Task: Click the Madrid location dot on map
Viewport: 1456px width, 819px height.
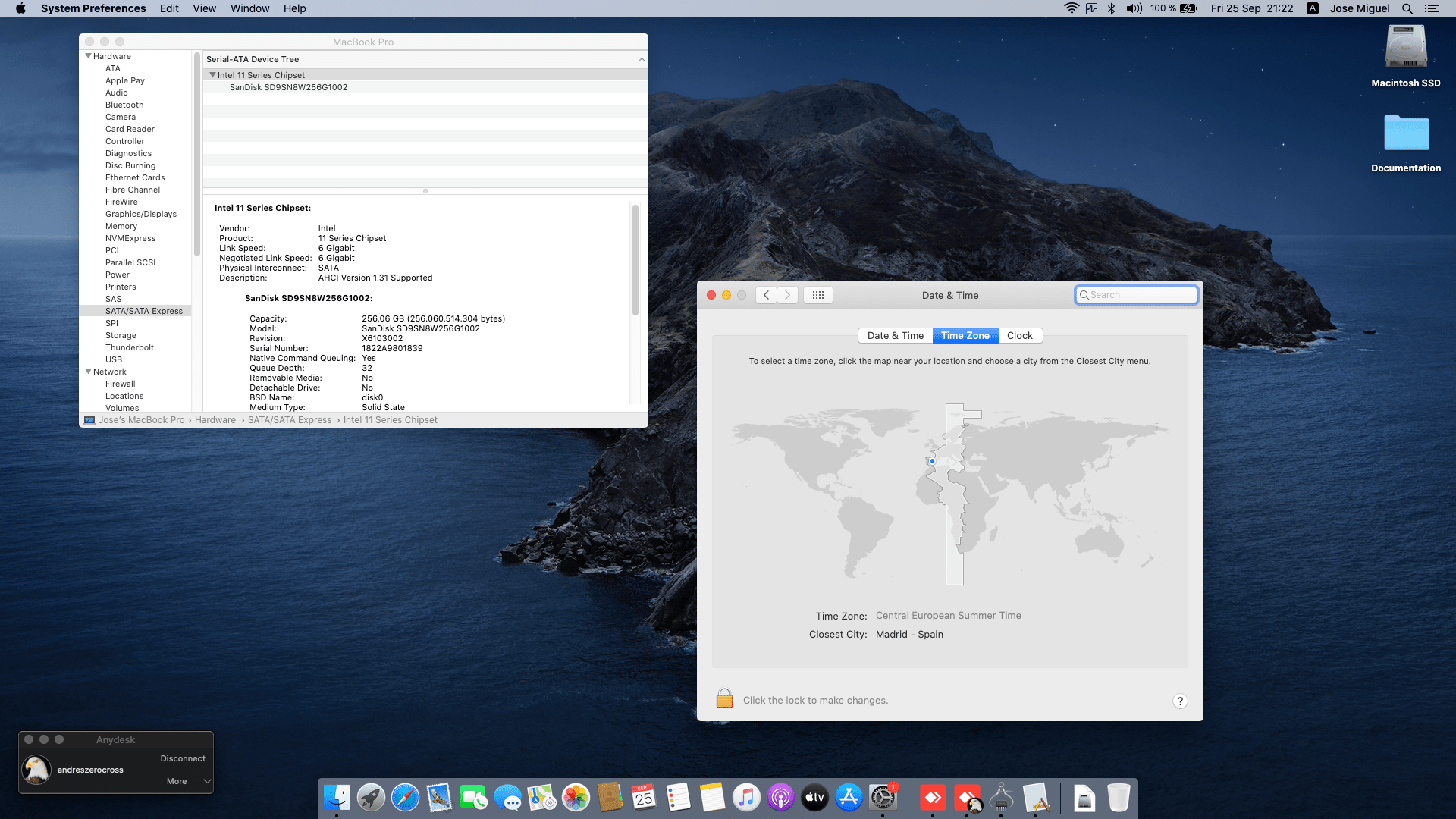Action: pos(932,461)
